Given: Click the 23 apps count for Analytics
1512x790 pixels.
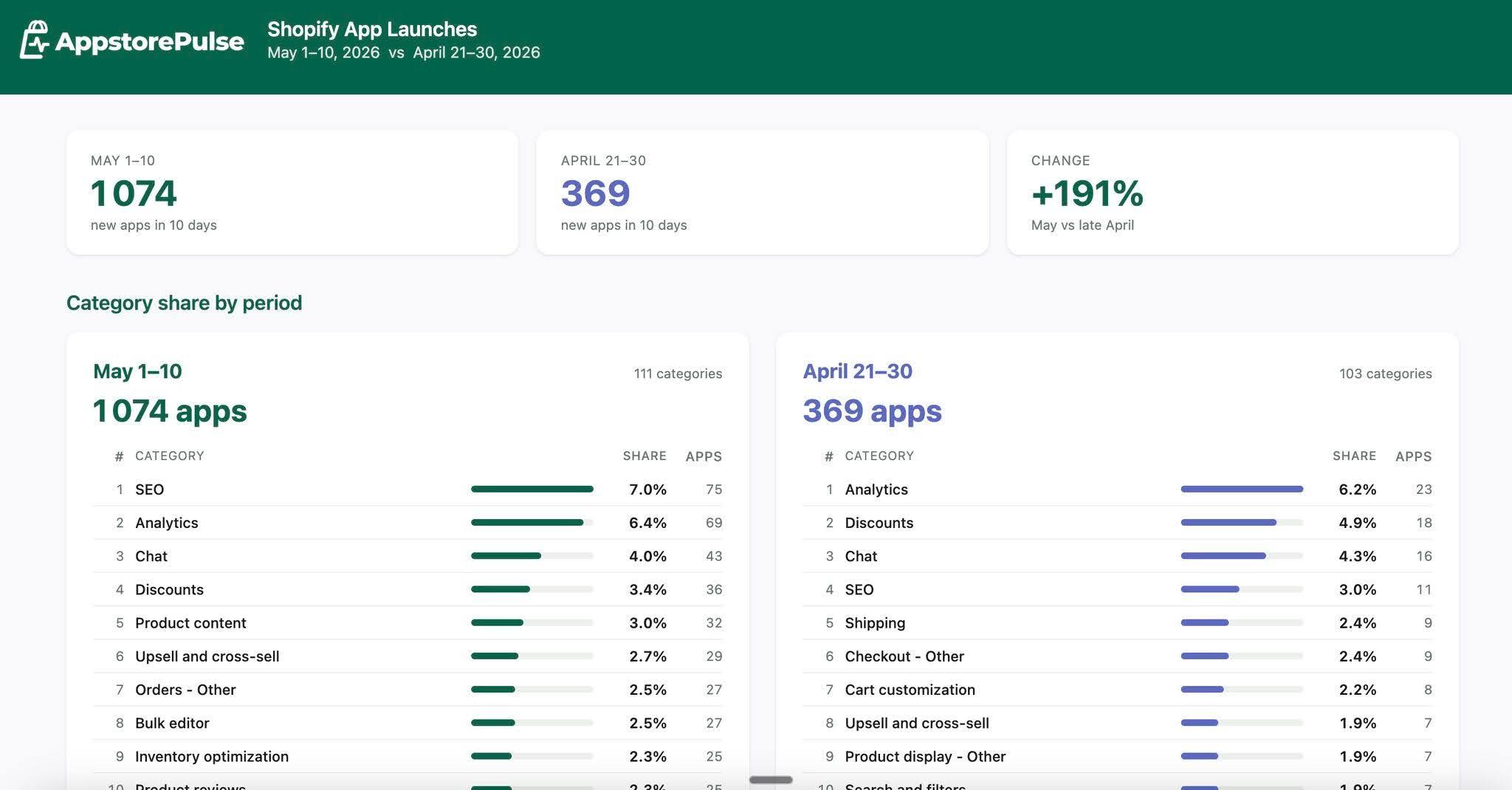Looking at the screenshot, I should click(x=1424, y=490).
